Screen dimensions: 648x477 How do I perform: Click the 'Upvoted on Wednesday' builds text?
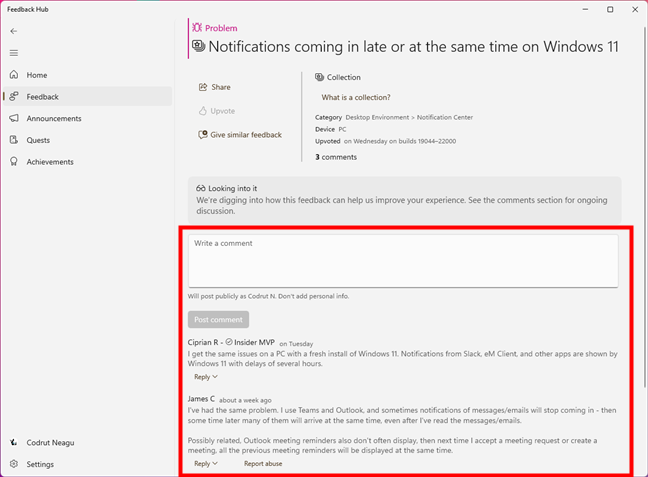(x=386, y=141)
